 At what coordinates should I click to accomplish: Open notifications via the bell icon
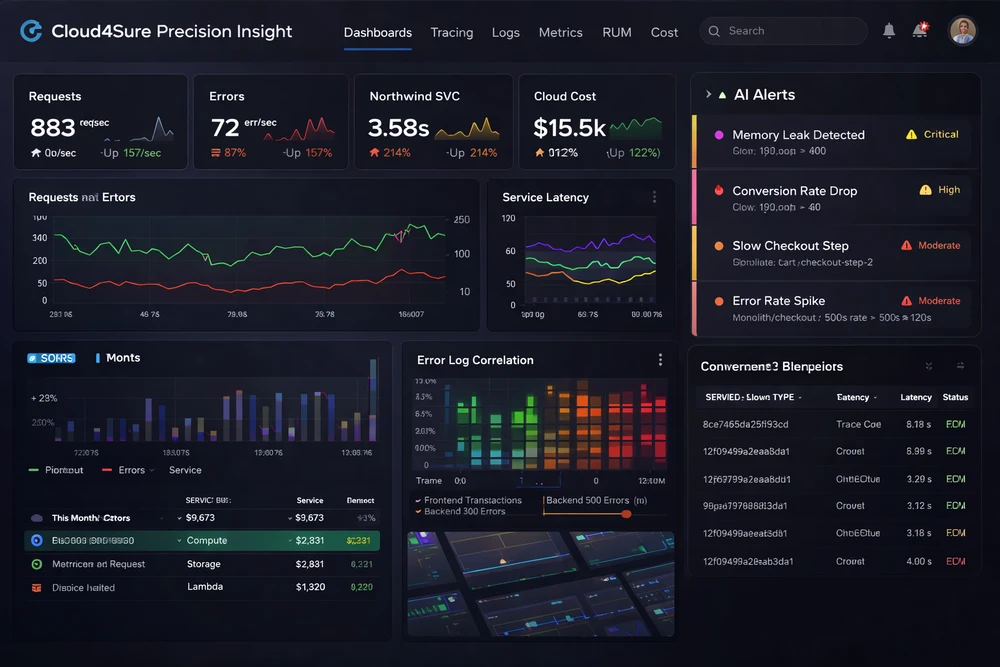[888, 30]
